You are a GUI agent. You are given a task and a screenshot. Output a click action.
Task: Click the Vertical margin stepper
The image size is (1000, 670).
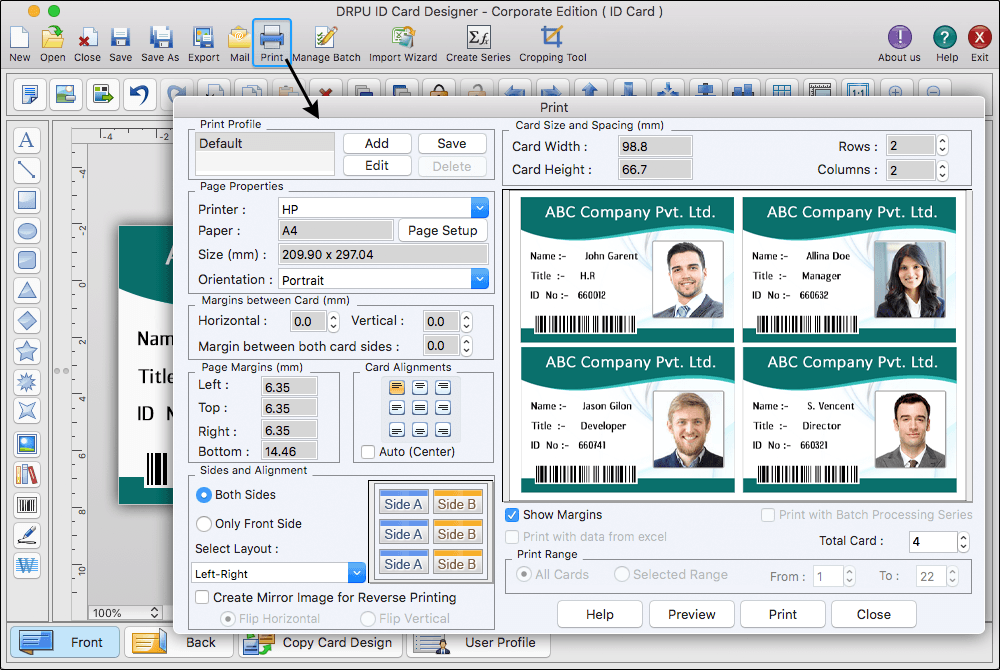pos(467,321)
